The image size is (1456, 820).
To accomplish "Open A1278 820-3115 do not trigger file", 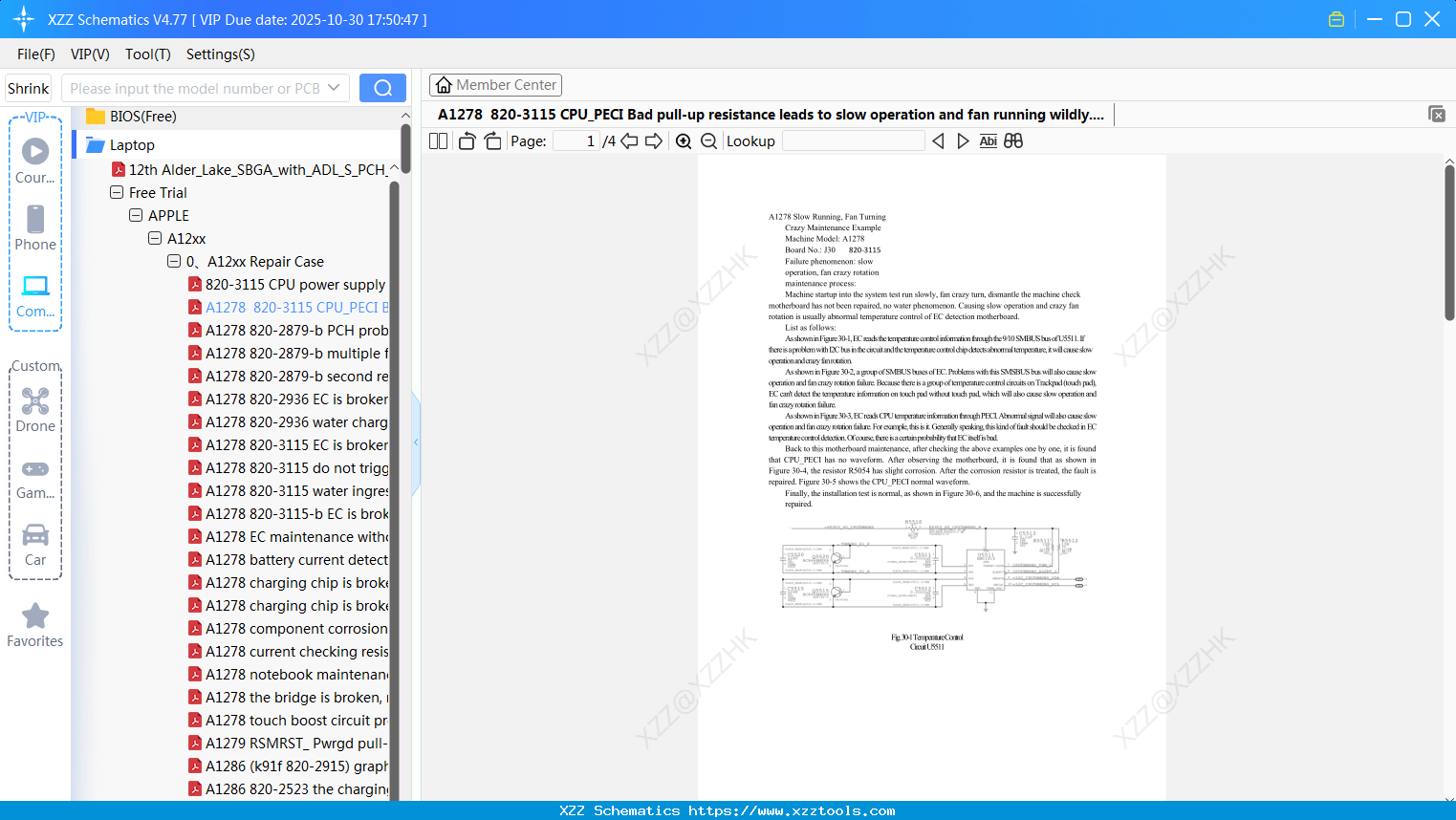I will (x=288, y=467).
